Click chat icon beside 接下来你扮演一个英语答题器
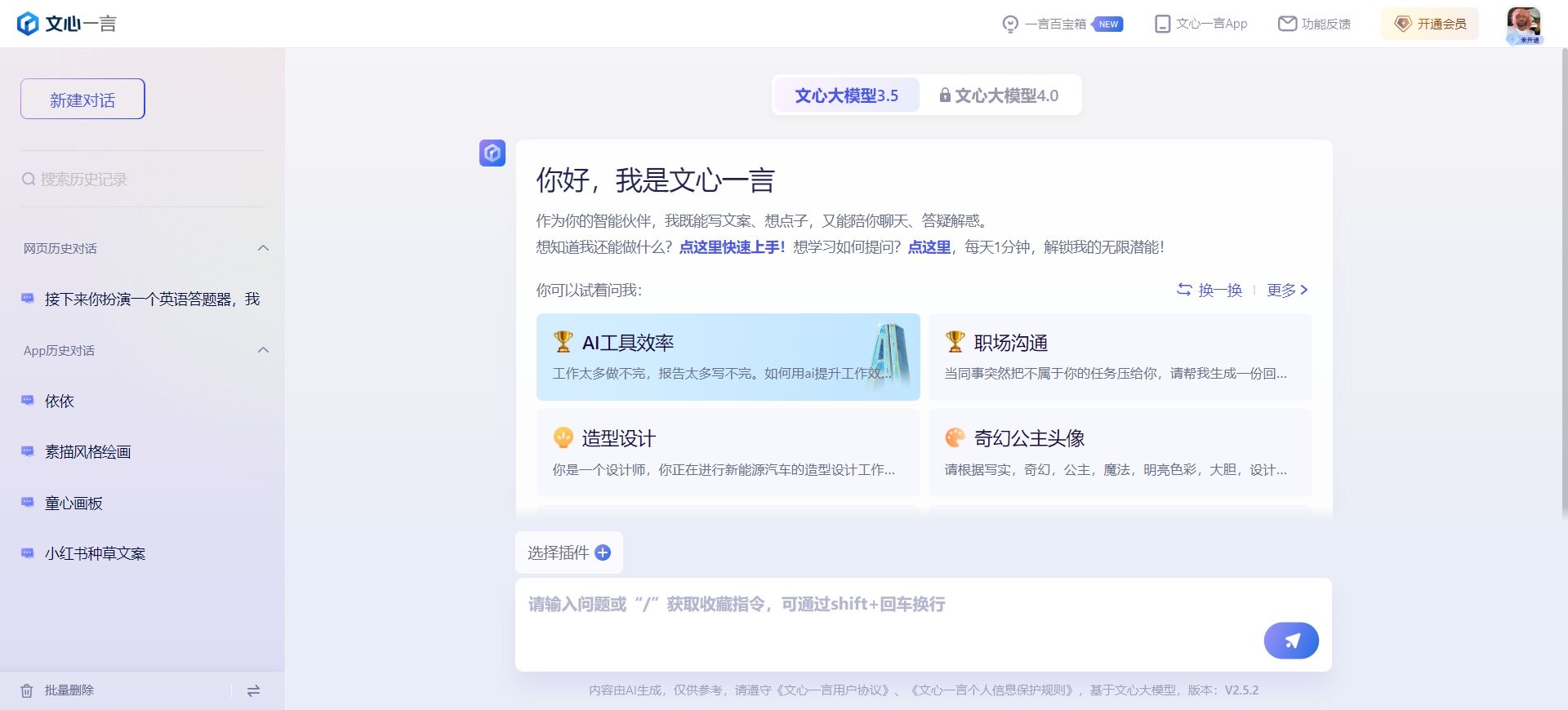Image resolution: width=1568 pixels, height=710 pixels. (28, 299)
